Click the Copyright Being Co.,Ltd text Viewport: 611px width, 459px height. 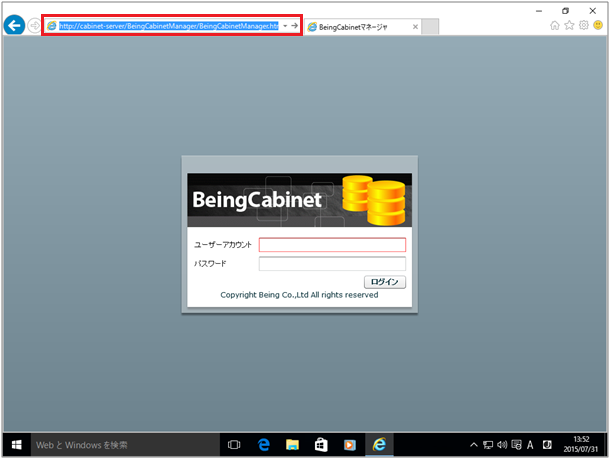299,295
